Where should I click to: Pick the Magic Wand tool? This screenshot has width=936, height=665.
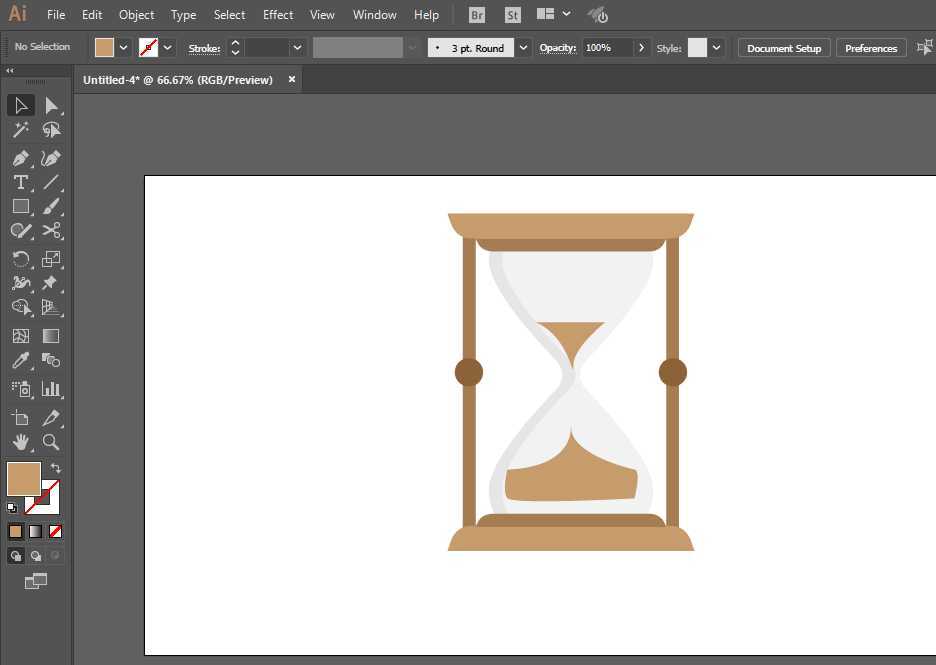tap(20, 130)
